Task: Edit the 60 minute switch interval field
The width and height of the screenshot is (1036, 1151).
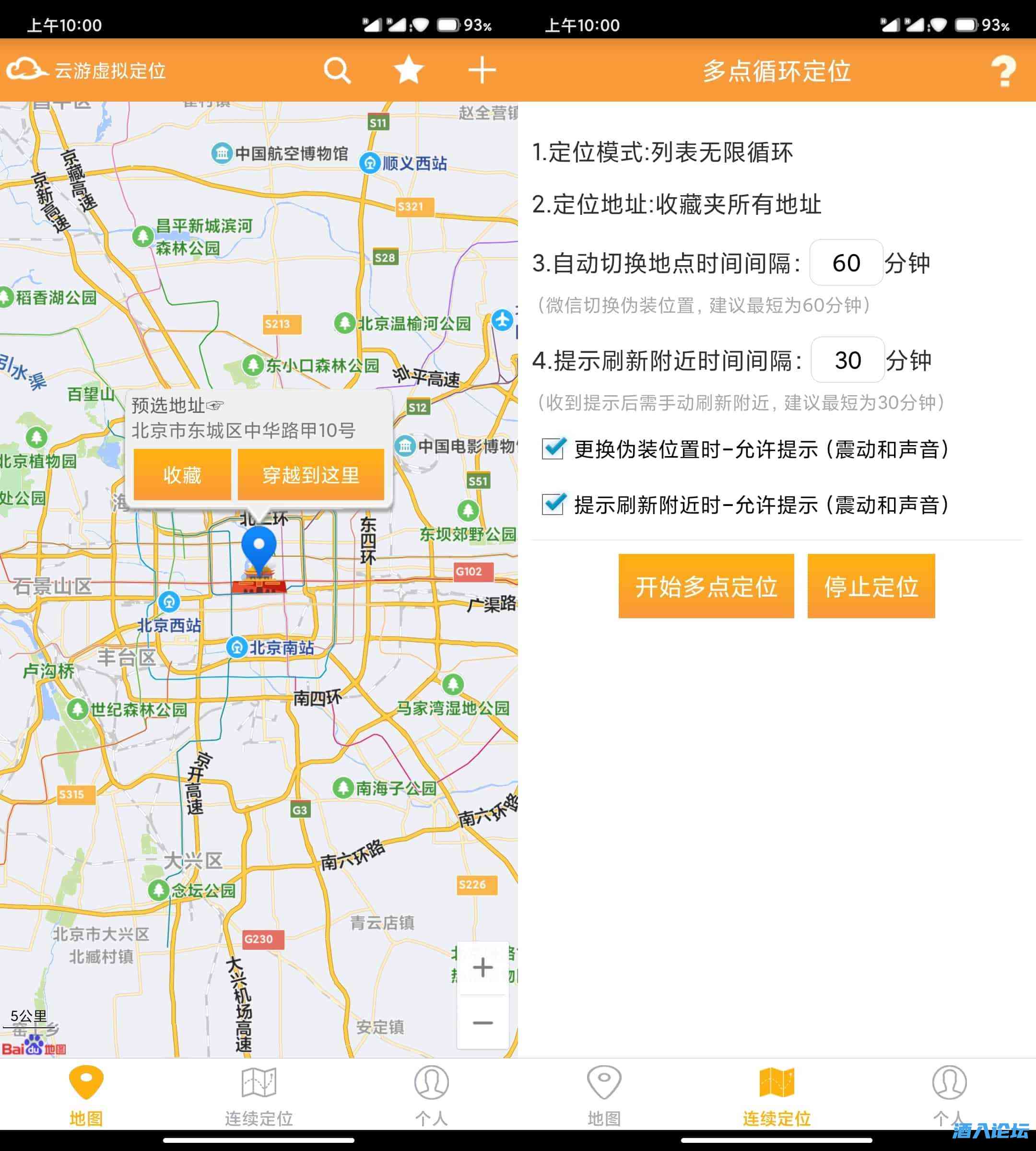Action: click(x=846, y=263)
